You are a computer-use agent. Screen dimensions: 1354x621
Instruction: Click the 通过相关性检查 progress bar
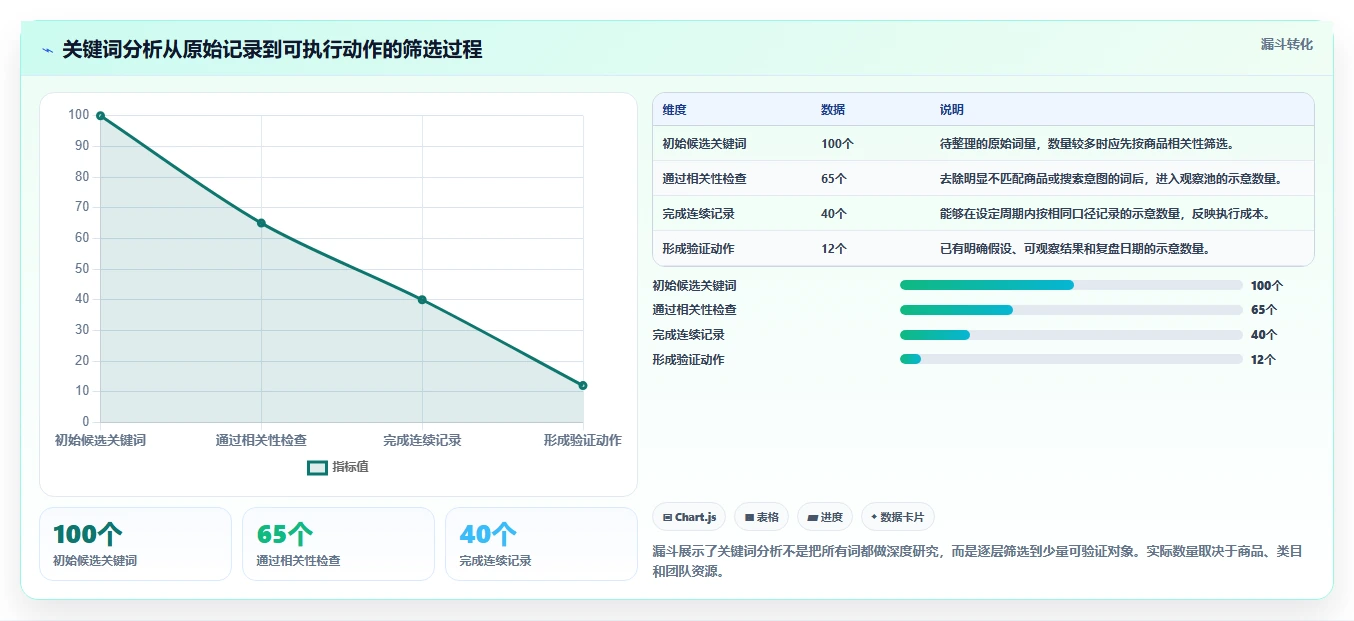(1071, 310)
